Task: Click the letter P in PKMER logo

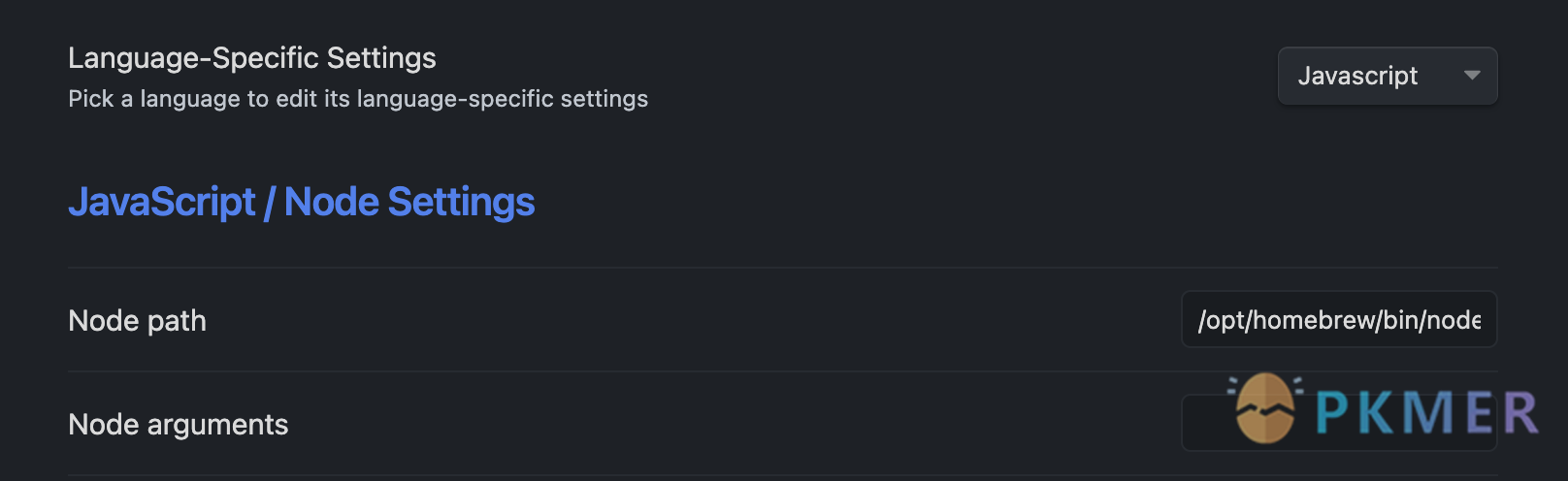Action: pos(1334,412)
